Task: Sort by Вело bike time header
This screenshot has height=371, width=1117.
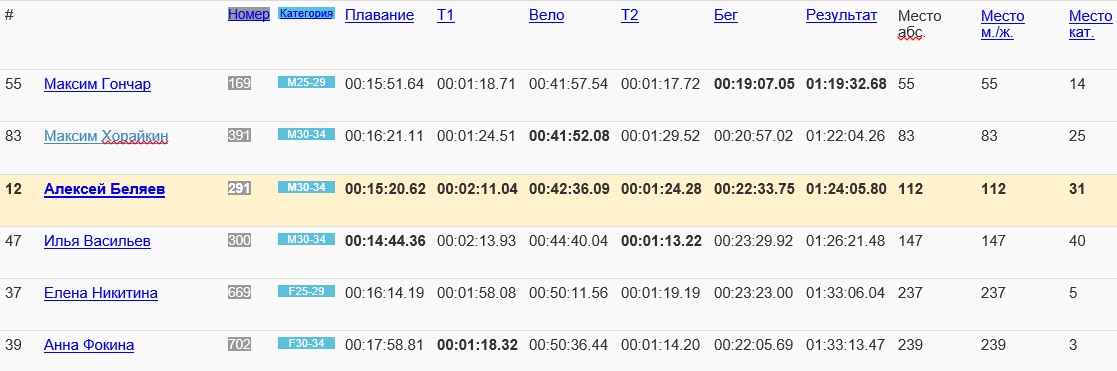Action: pyautogui.click(x=546, y=16)
